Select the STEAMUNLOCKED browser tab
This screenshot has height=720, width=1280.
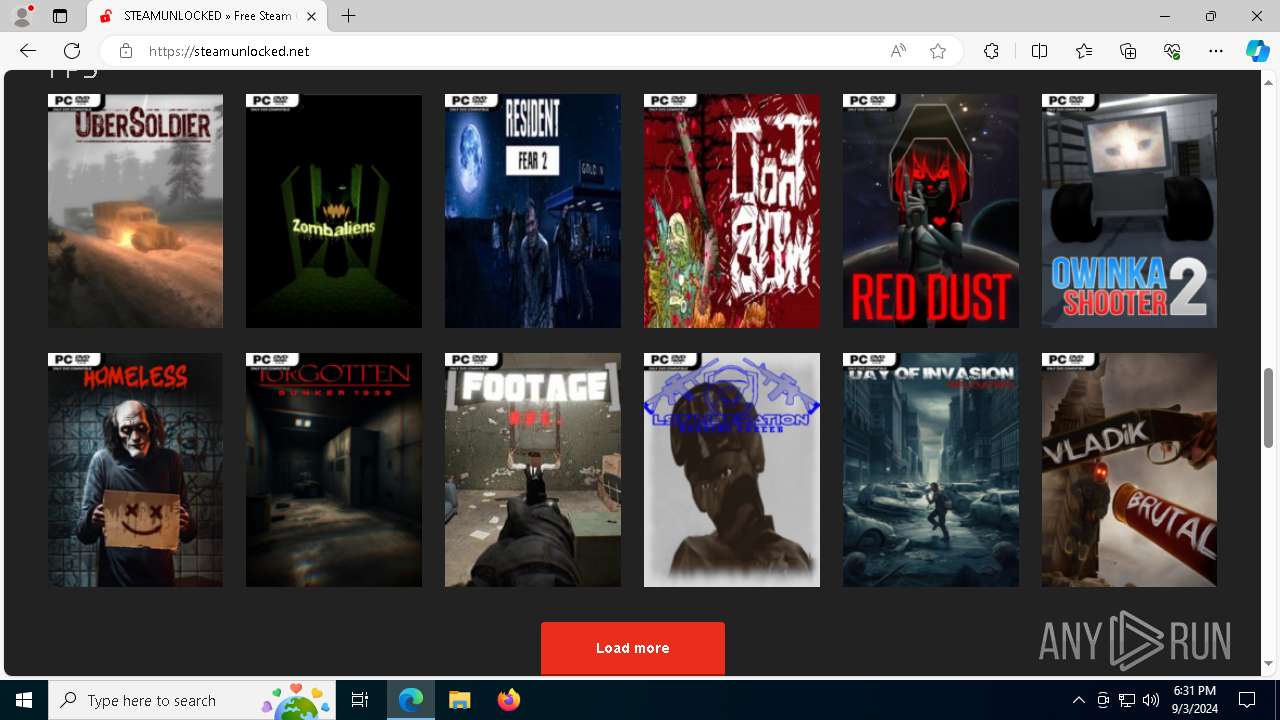208,16
